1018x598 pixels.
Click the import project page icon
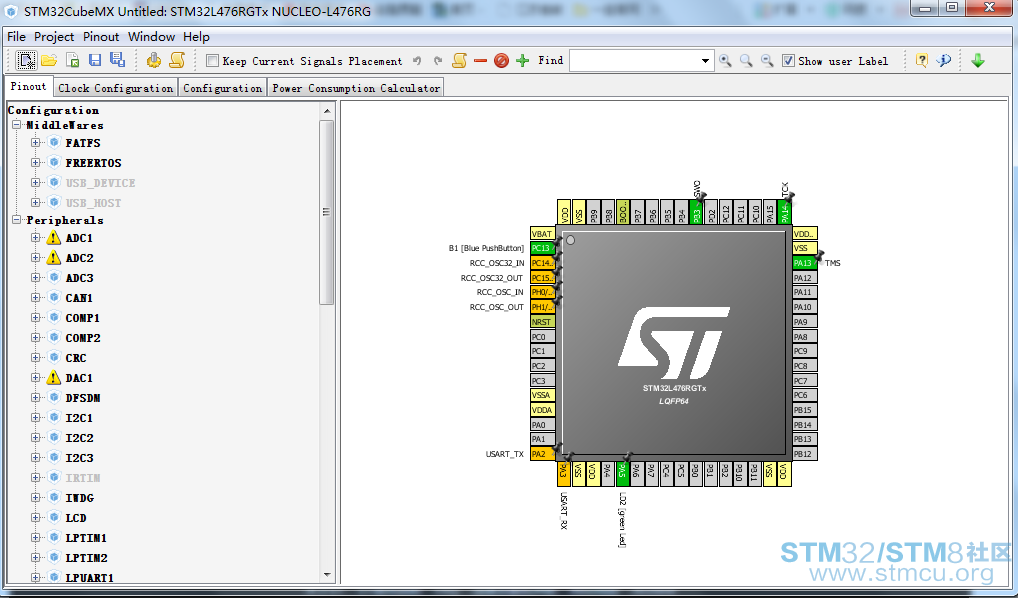coord(73,60)
